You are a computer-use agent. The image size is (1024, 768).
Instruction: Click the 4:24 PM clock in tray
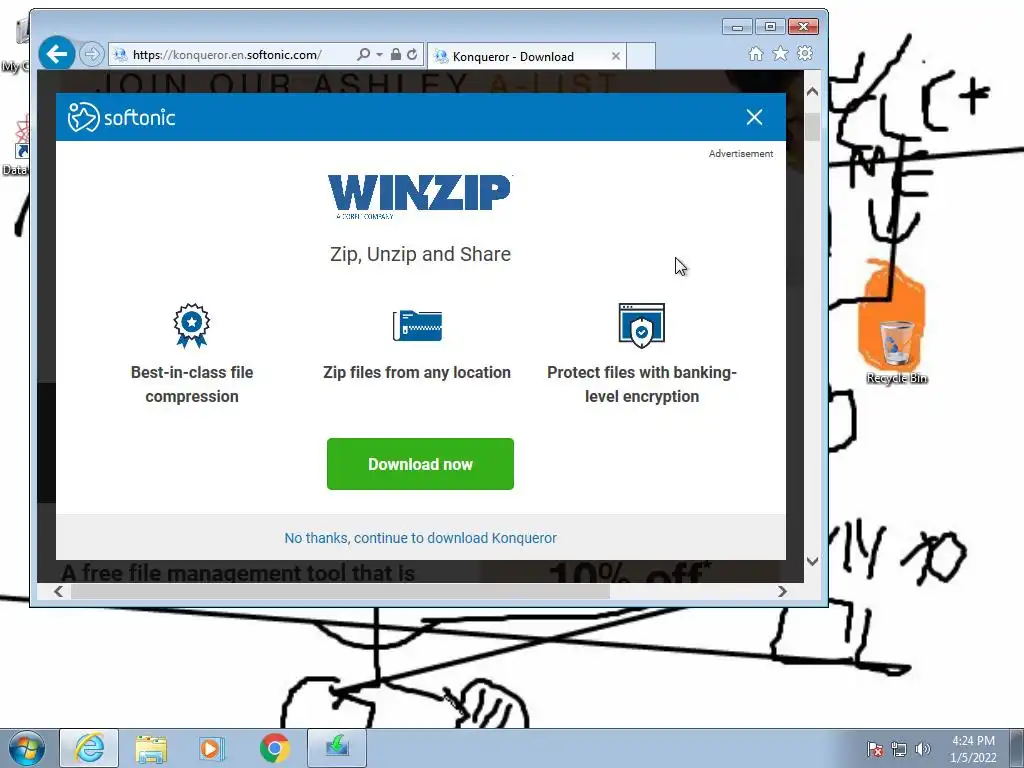973,741
